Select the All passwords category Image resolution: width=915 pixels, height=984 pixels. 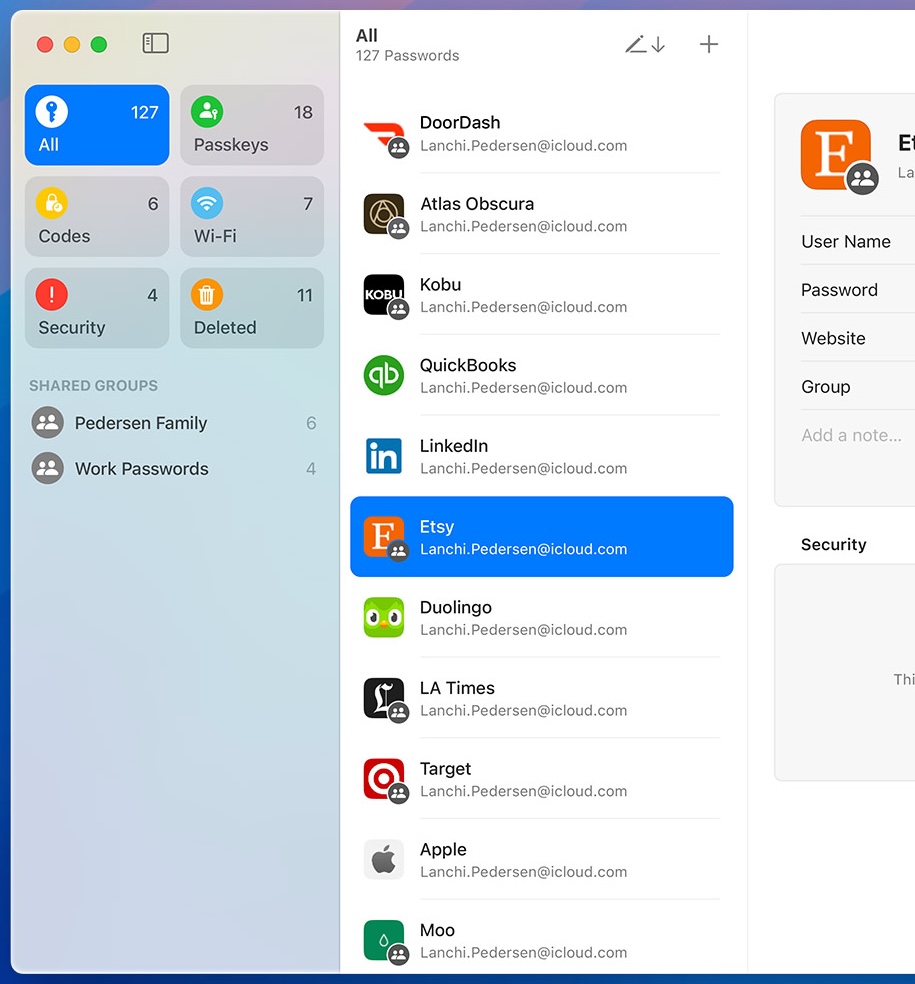[x=97, y=125]
